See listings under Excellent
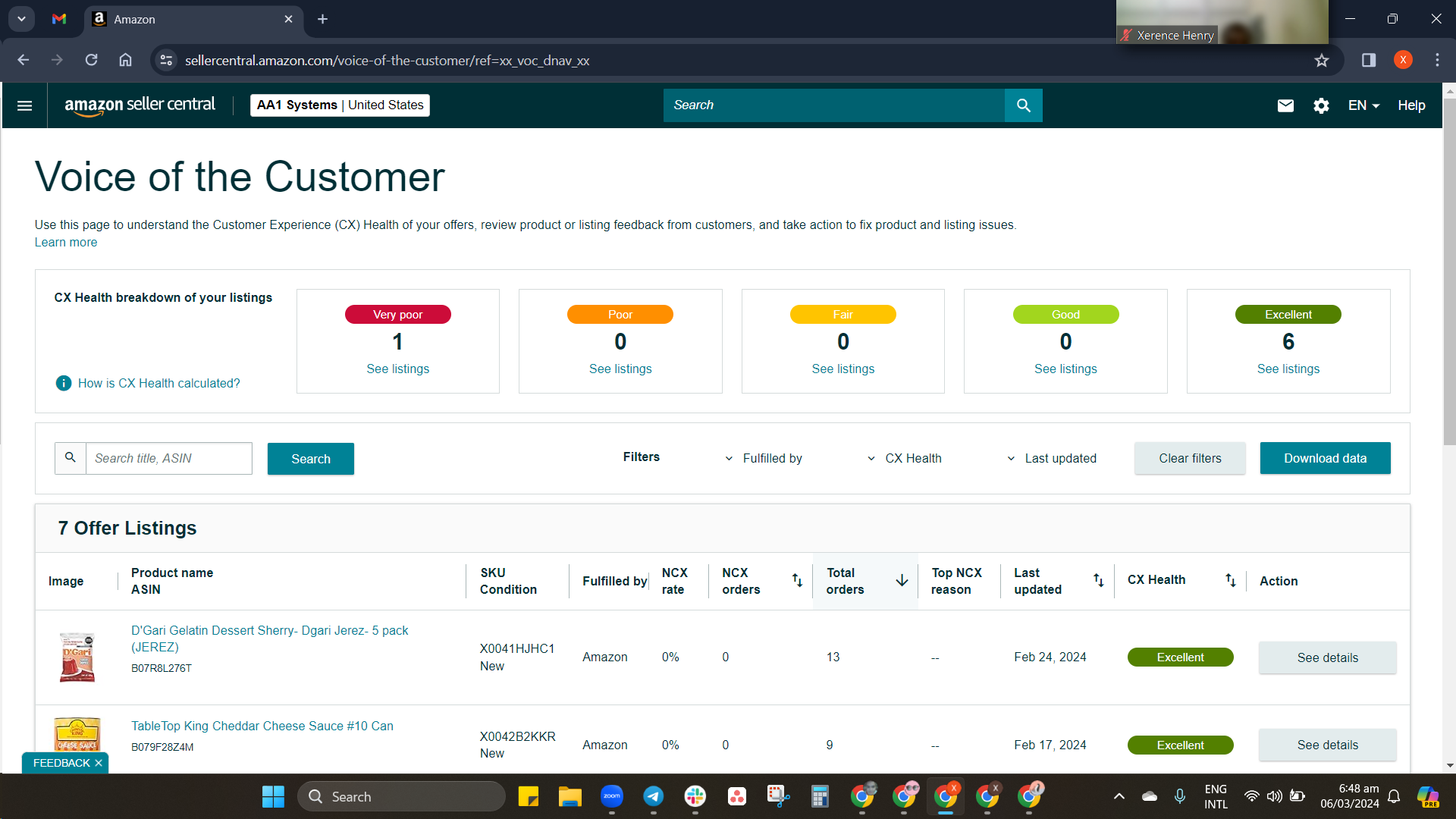Screen dimensions: 1456x819 [1288, 369]
